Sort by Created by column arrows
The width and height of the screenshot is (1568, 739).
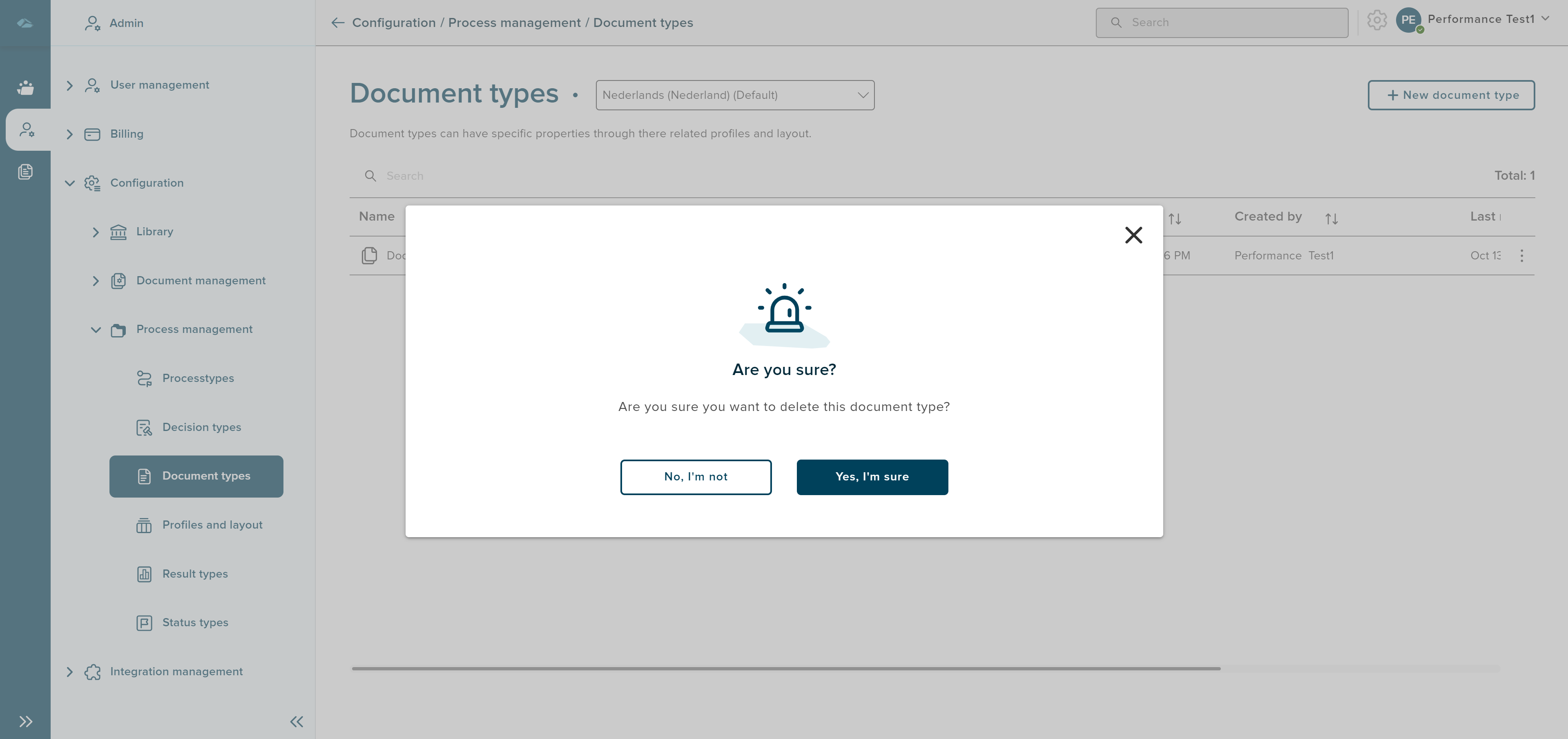[x=1331, y=219]
